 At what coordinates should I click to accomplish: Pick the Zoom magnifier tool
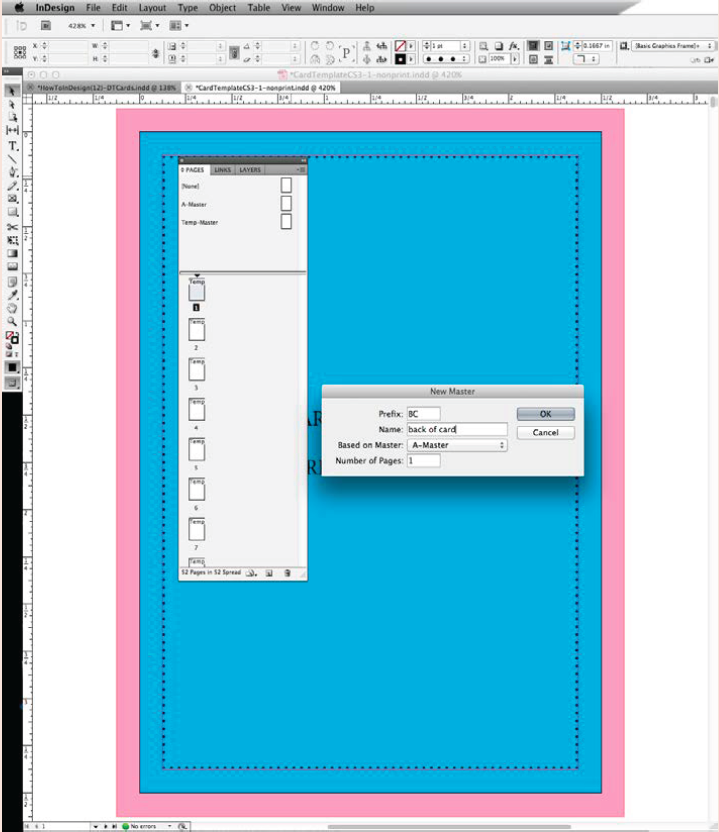click(13, 321)
